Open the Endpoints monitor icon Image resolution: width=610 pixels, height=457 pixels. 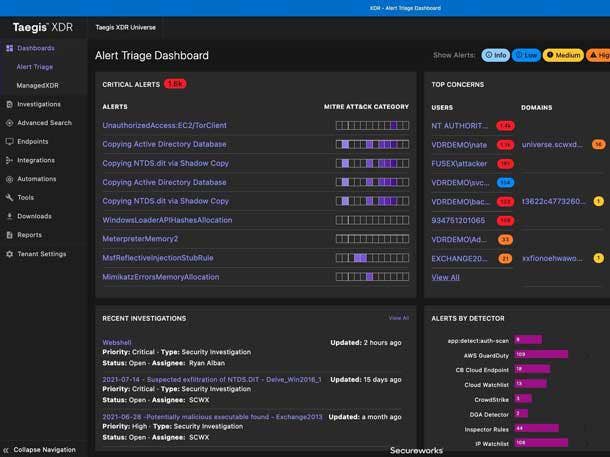(x=9, y=142)
